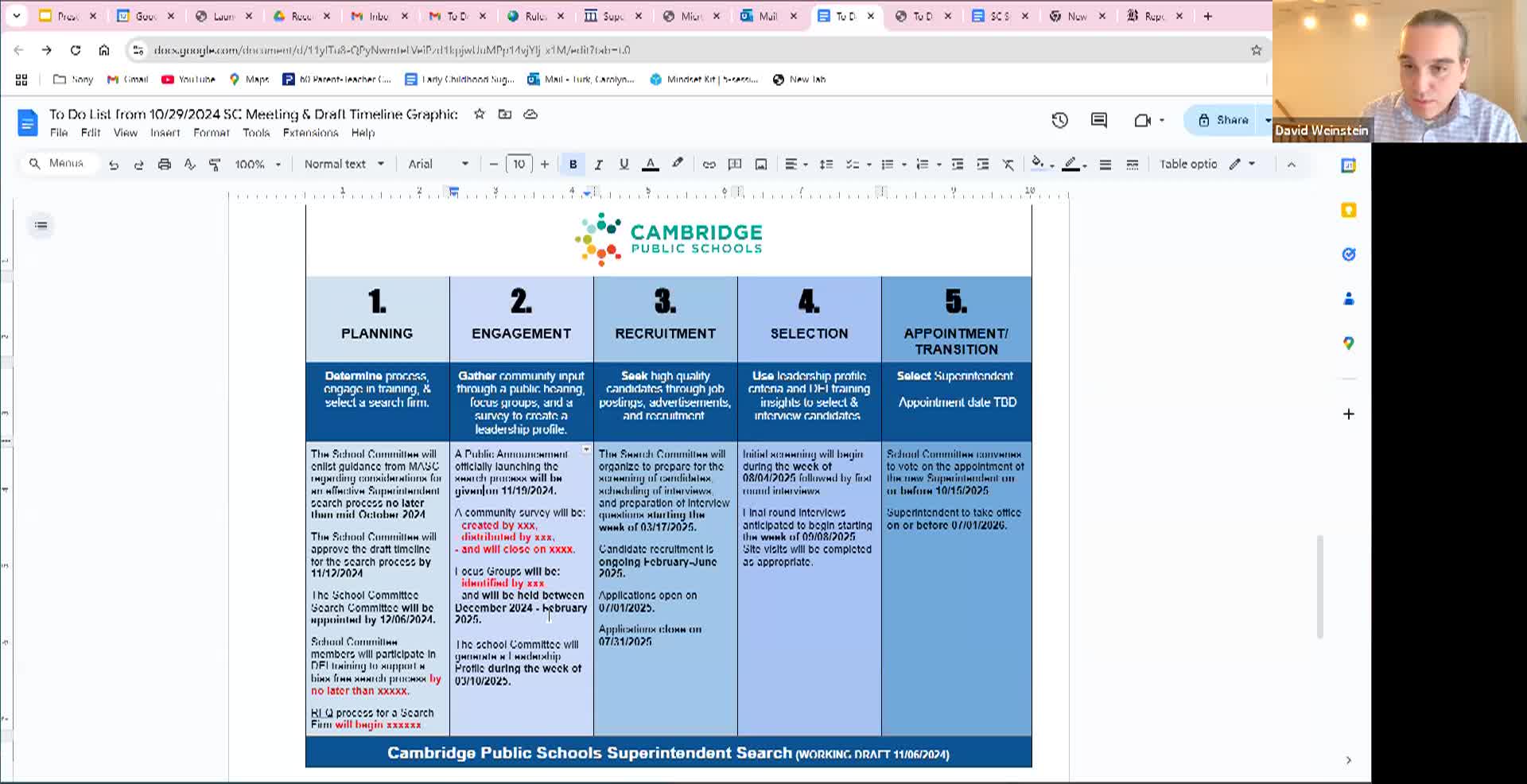View cloud save status
The height and width of the screenshot is (784, 1527).
pos(530,114)
